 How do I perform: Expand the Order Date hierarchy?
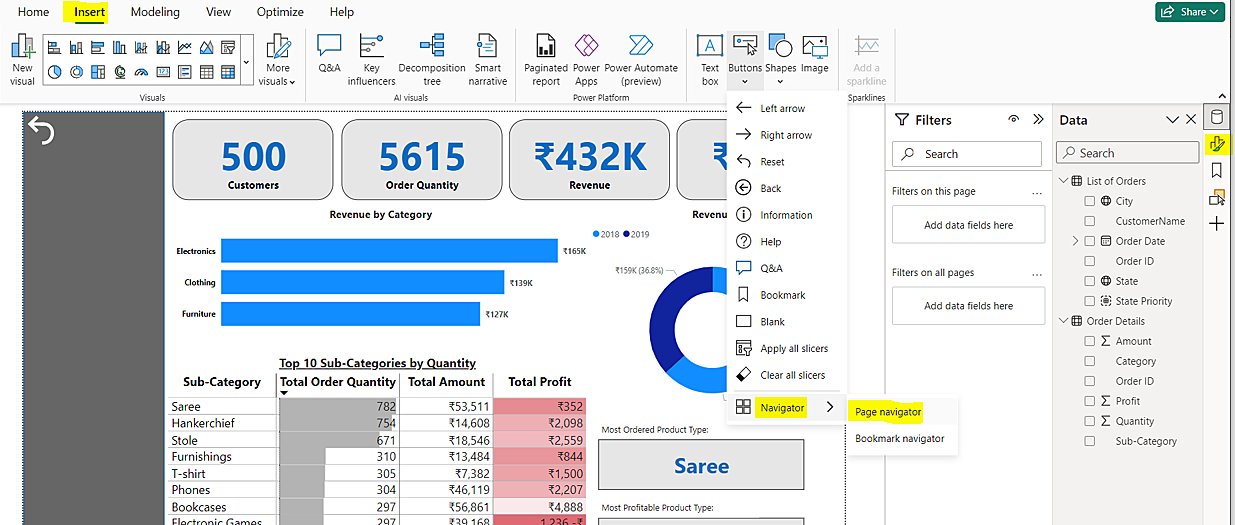pyautogui.click(x=1075, y=241)
